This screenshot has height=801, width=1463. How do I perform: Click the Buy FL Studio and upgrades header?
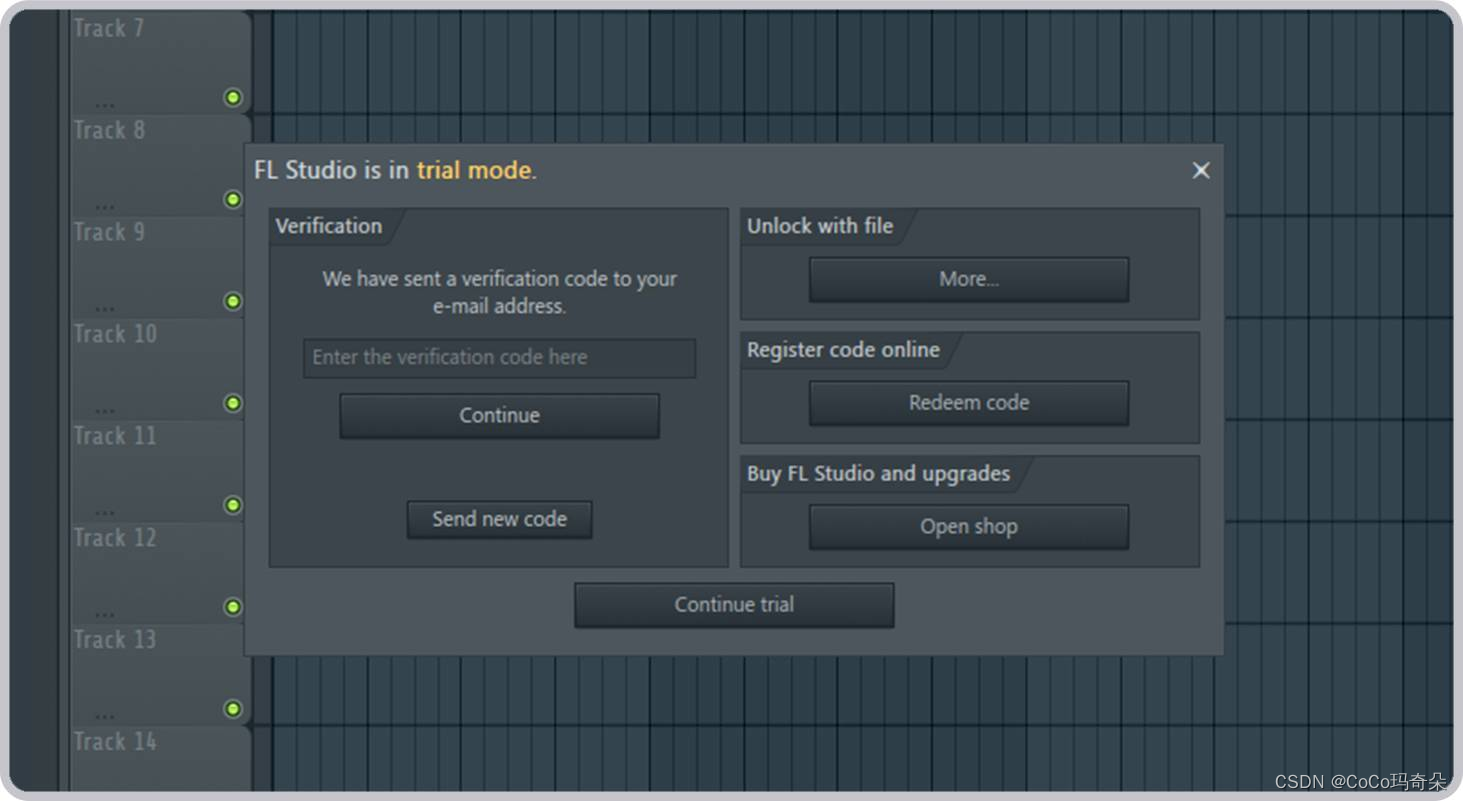(x=878, y=474)
